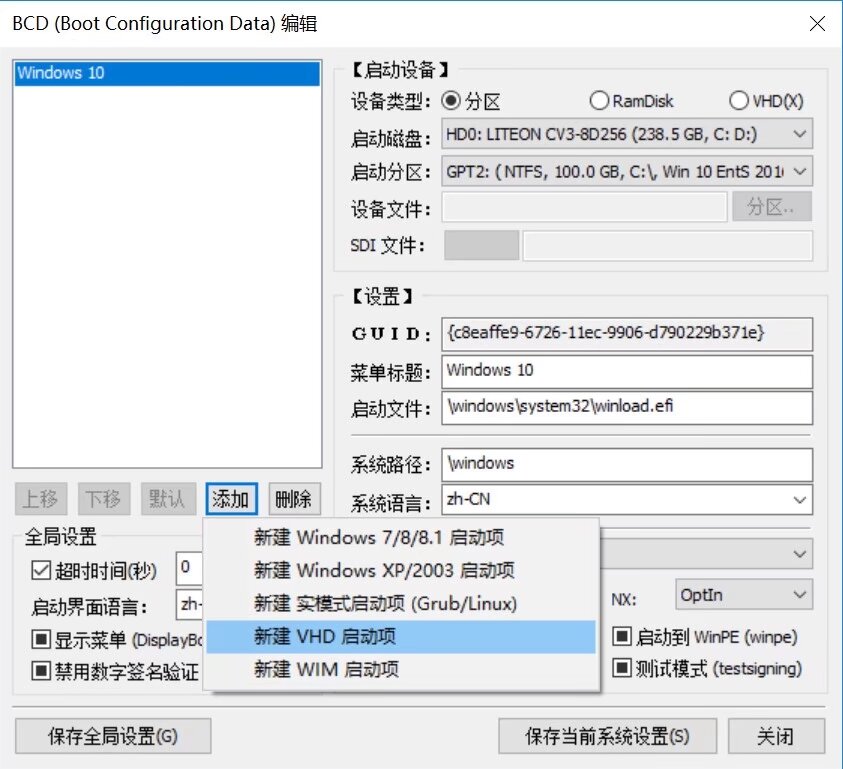Viewport: 843px width, 769px height.
Task: Click the 删除 button
Action: (x=294, y=499)
